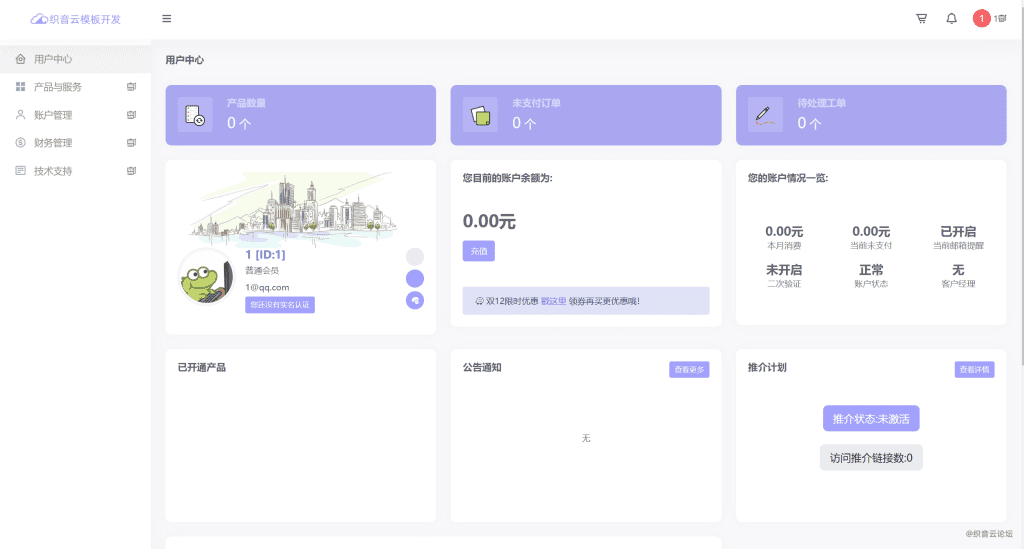Image resolution: width=1024 pixels, height=549 pixels.
Task: Click the 普通会员 membership label
Action: tap(262, 270)
